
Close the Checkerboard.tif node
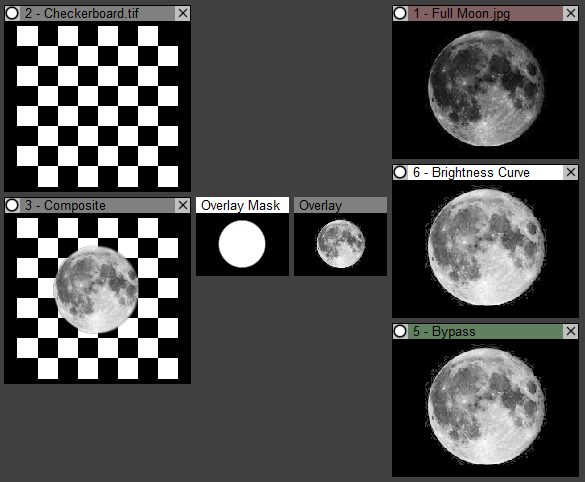click(183, 13)
